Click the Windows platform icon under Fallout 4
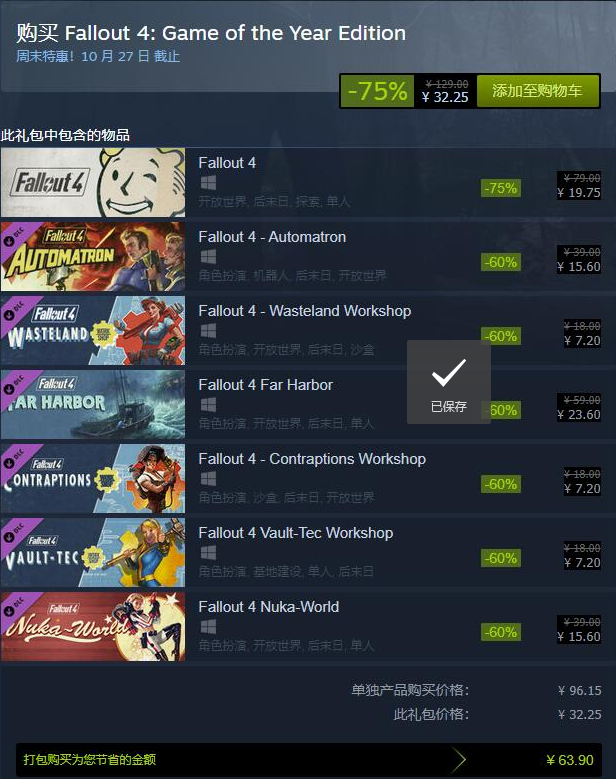Screen dimensions: 616x779 [x=208, y=183]
